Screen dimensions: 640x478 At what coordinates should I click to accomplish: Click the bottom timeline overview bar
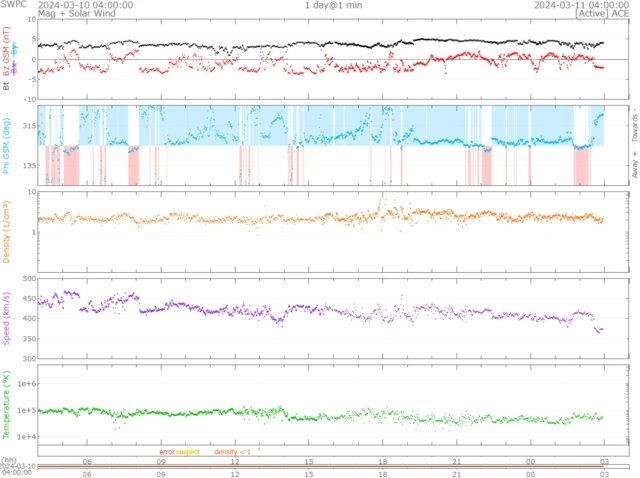(320, 465)
